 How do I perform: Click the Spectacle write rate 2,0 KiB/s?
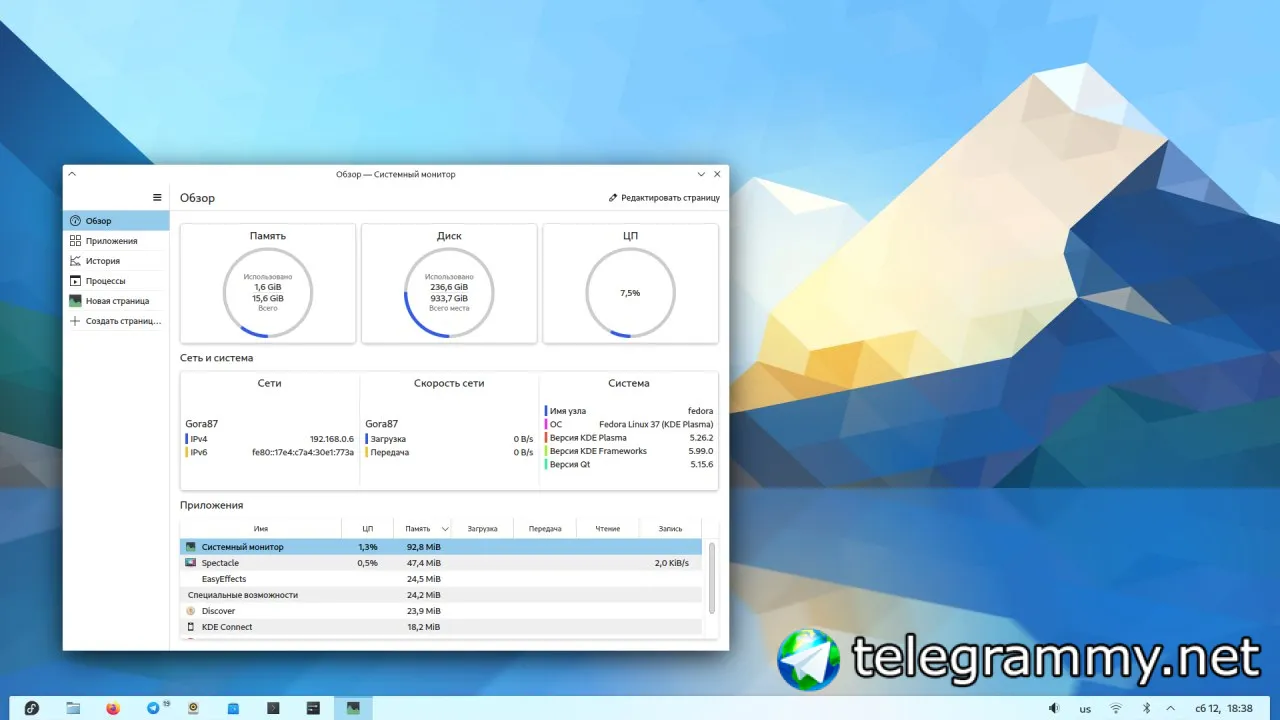pyautogui.click(x=672, y=563)
